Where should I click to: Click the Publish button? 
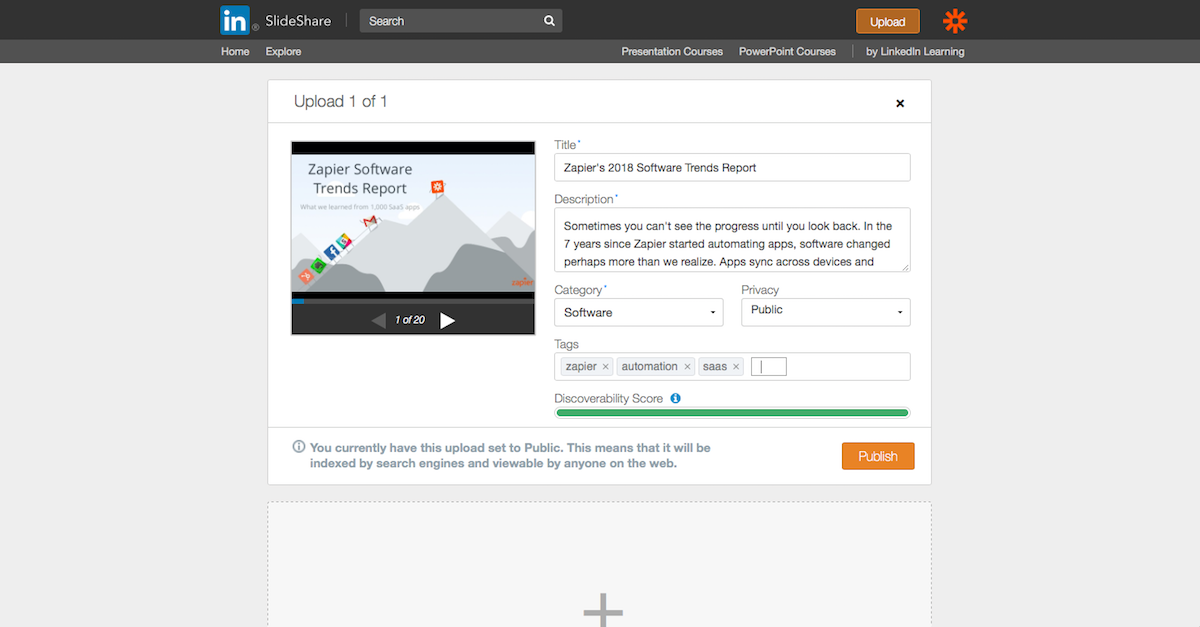878,456
